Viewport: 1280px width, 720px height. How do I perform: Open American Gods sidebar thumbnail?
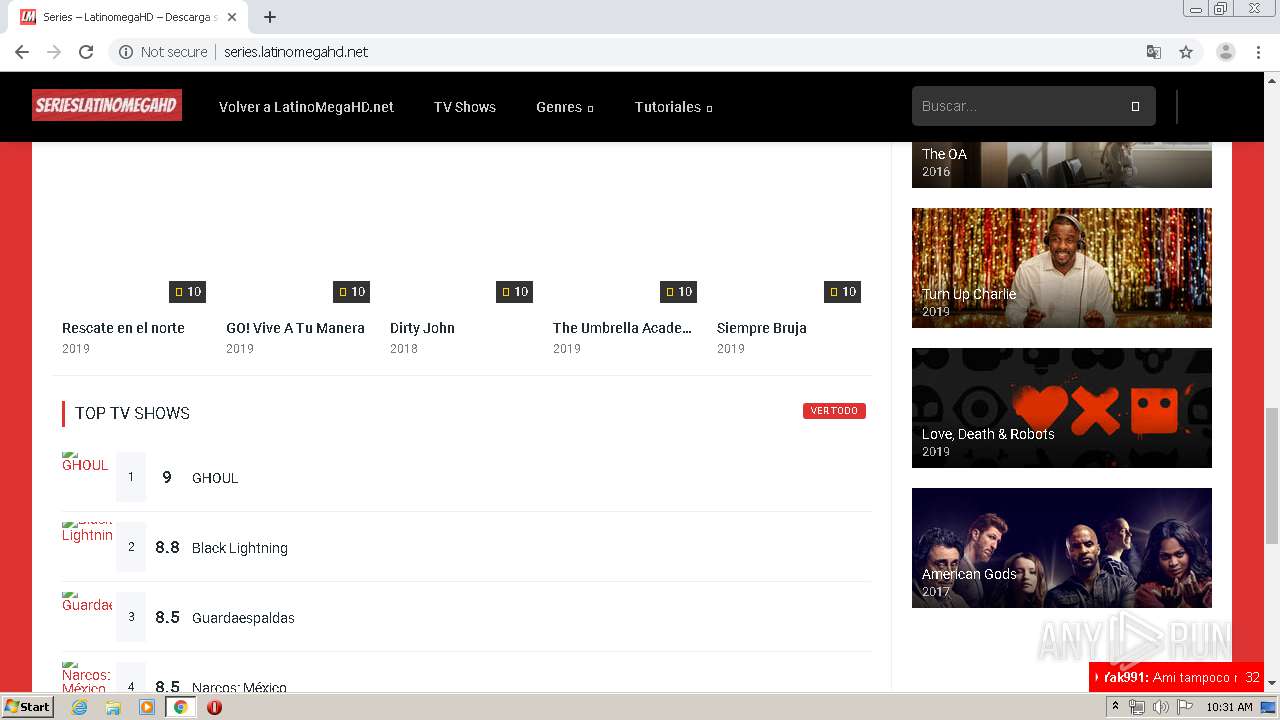[1062, 548]
